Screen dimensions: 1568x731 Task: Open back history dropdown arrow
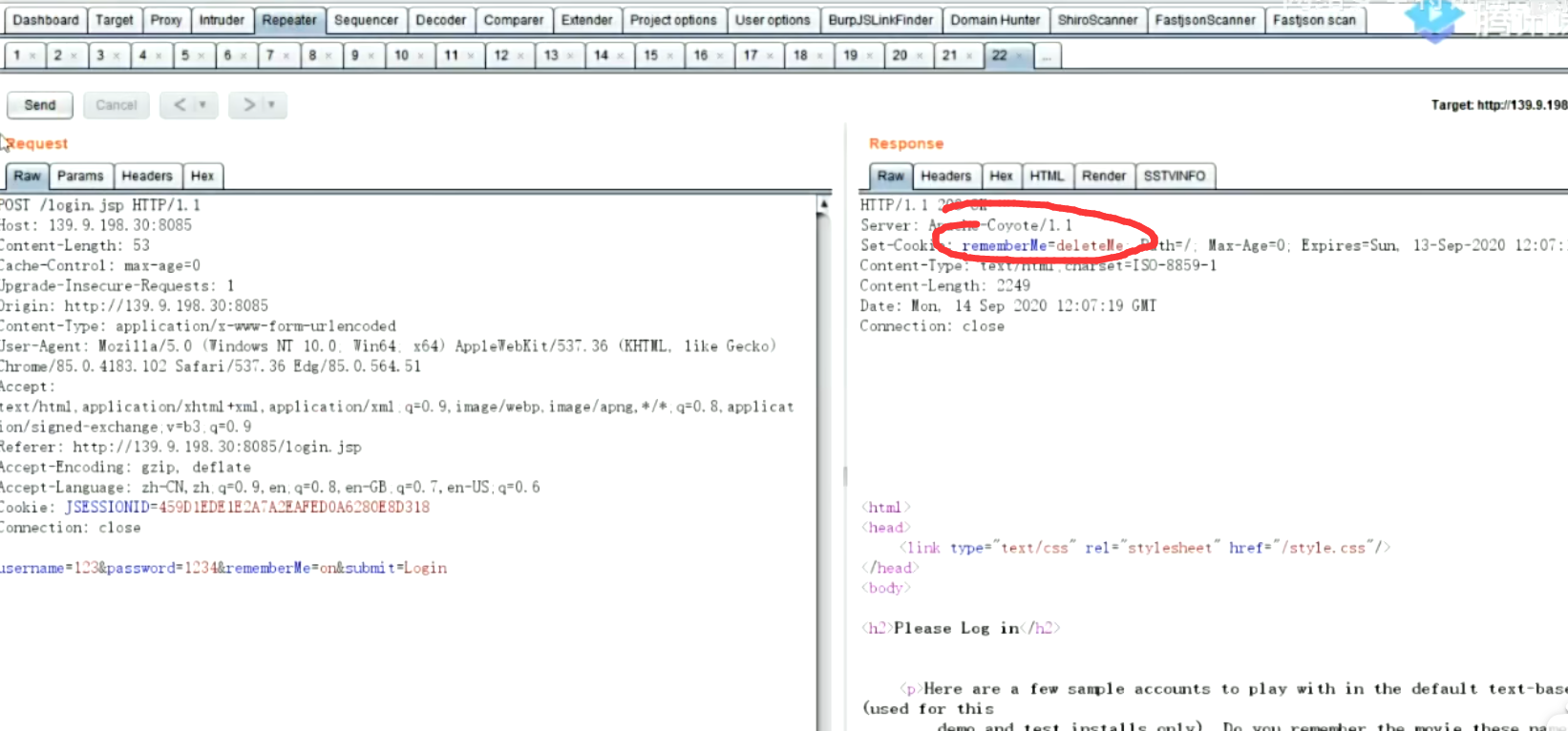coord(202,105)
